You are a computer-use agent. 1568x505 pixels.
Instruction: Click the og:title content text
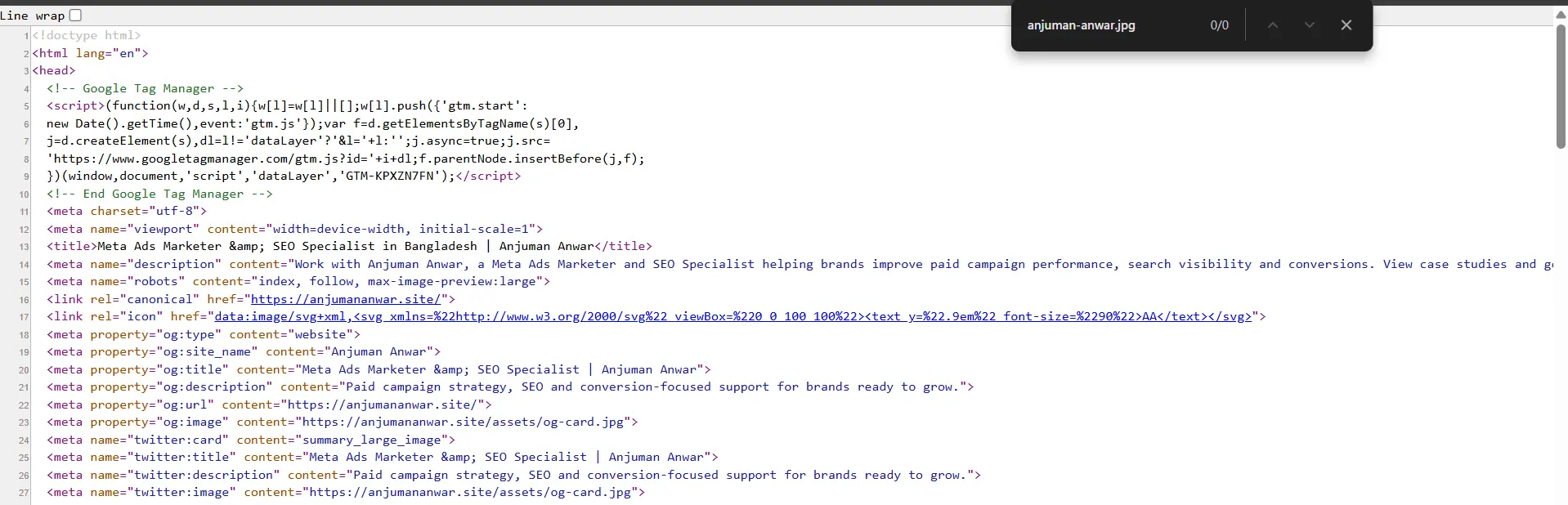(499, 369)
